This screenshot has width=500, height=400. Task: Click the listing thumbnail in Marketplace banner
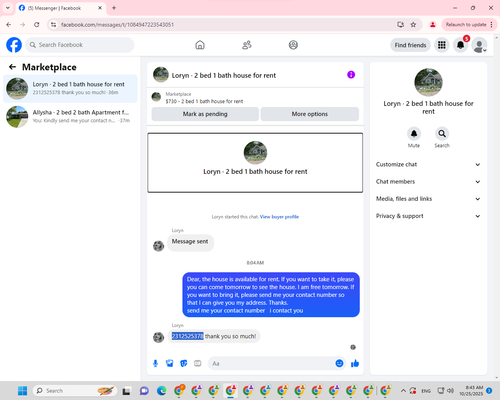point(156,97)
